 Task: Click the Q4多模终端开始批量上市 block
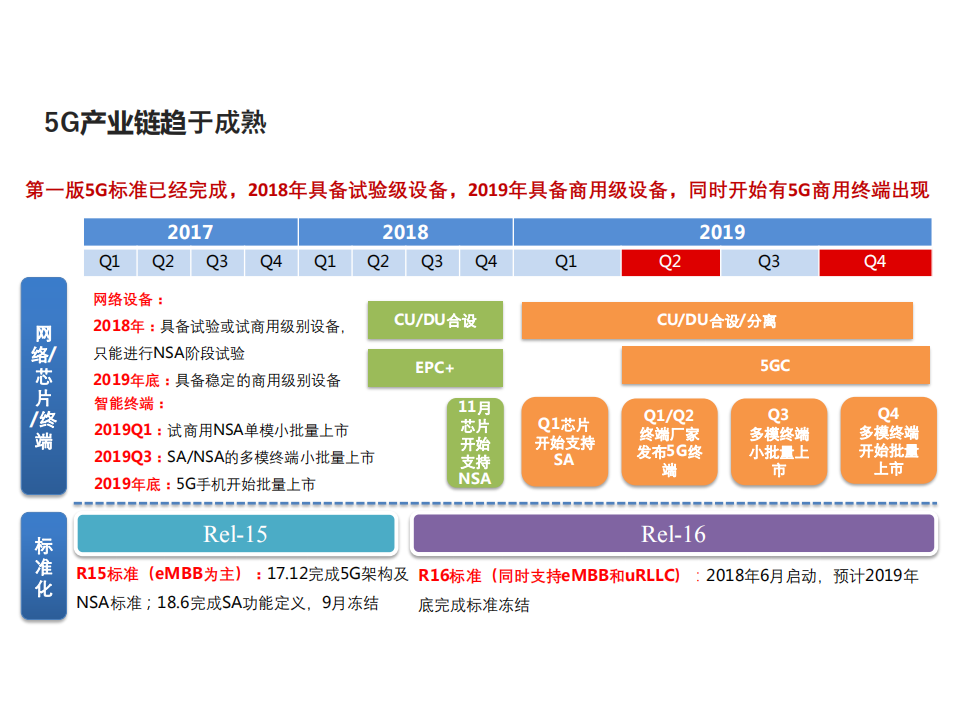click(x=887, y=441)
